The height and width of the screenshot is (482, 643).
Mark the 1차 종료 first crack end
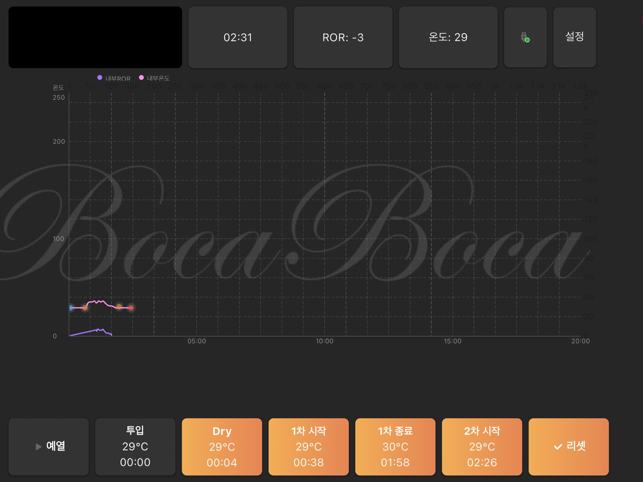click(395, 446)
